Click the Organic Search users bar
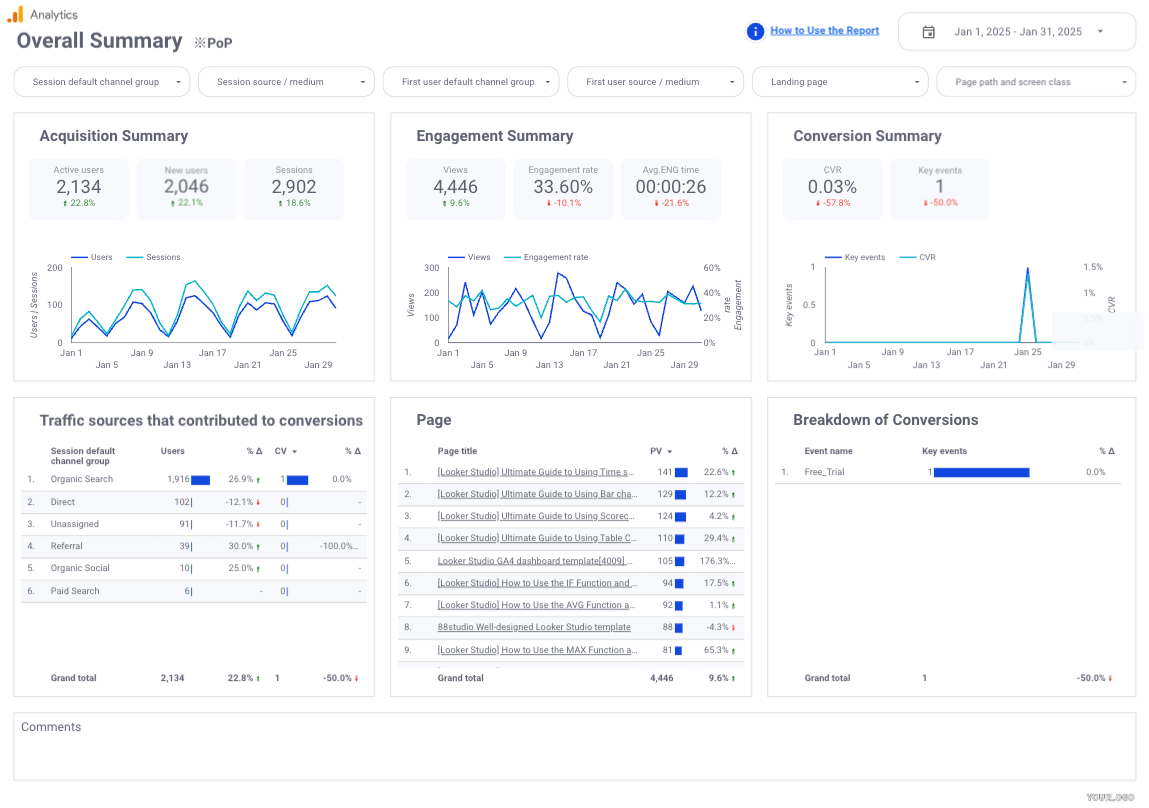Screen dimensions: 1149x808 200,480
